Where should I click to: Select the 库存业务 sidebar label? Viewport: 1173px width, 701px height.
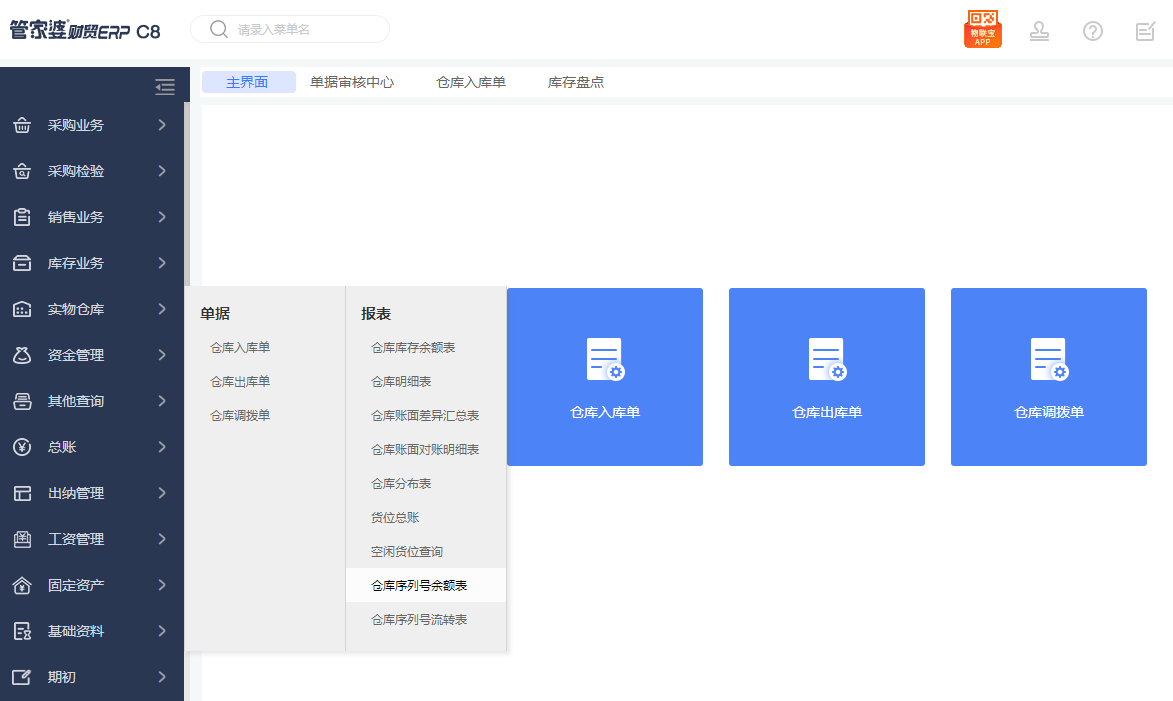76,263
